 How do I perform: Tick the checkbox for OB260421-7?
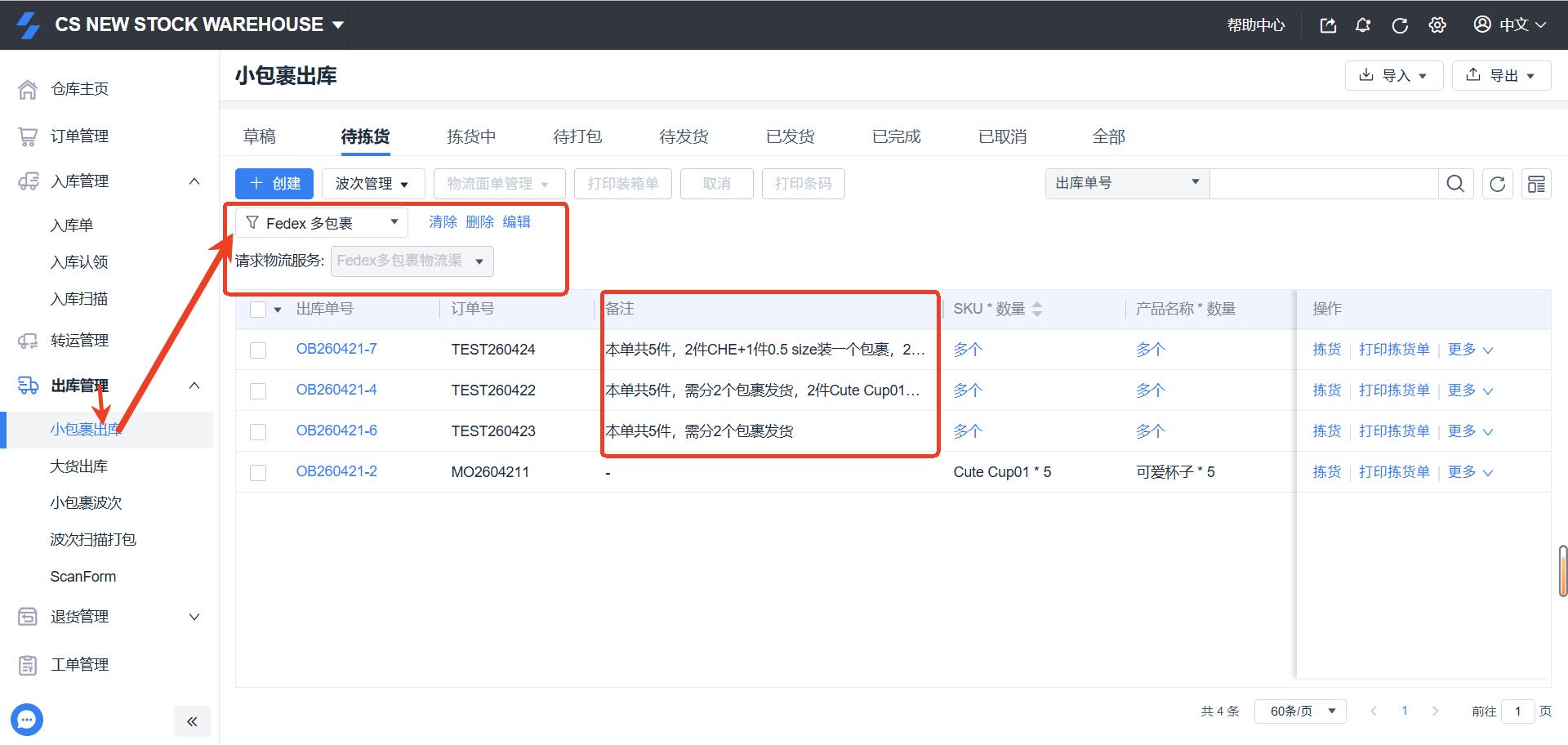tap(258, 350)
